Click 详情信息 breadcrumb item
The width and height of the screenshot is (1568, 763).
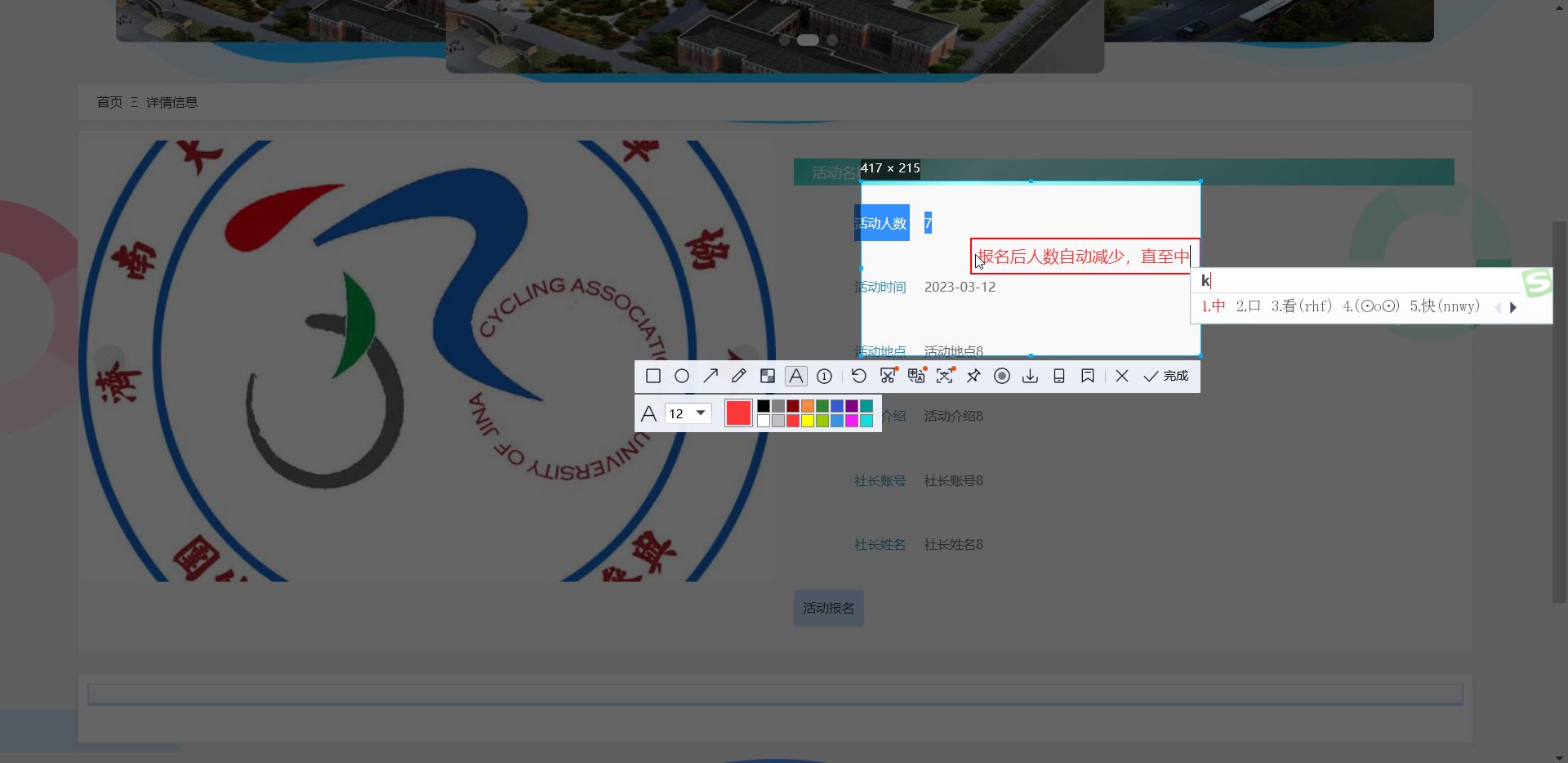[171, 102]
